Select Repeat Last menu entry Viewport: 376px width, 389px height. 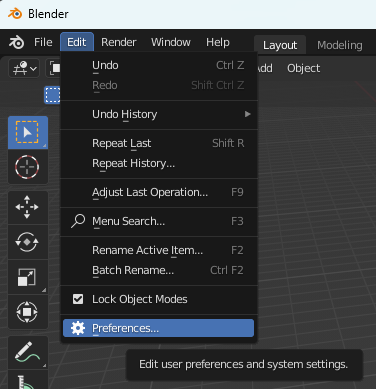tap(159, 143)
